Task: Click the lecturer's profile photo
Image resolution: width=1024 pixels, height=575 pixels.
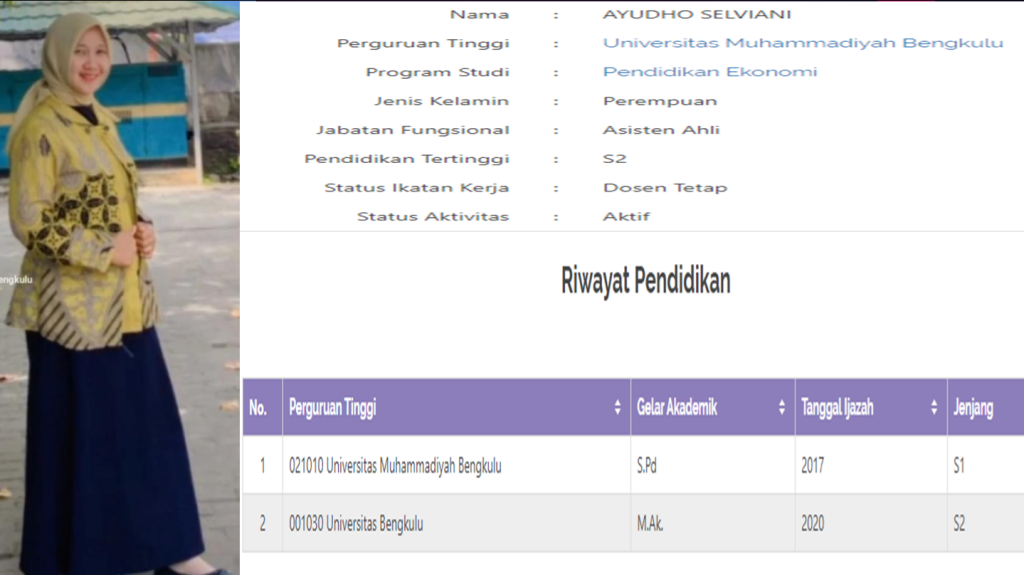Action: pos(119,288)
